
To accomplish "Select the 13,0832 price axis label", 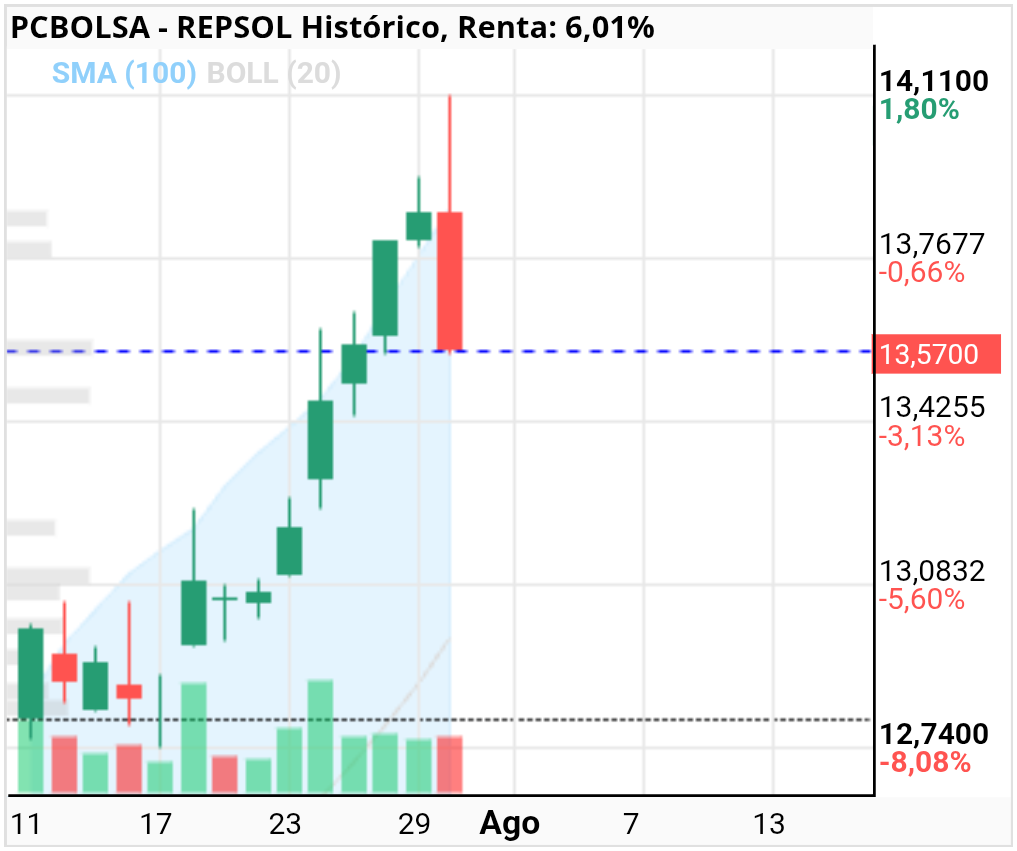I will click(x=932, y=571).
